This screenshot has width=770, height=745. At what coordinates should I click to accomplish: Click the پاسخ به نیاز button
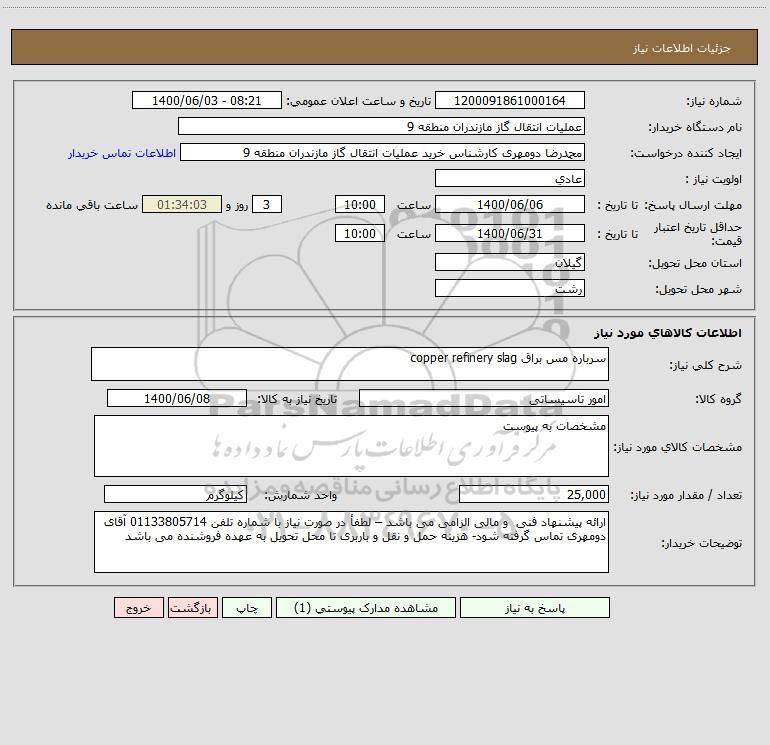click(535, 607)
